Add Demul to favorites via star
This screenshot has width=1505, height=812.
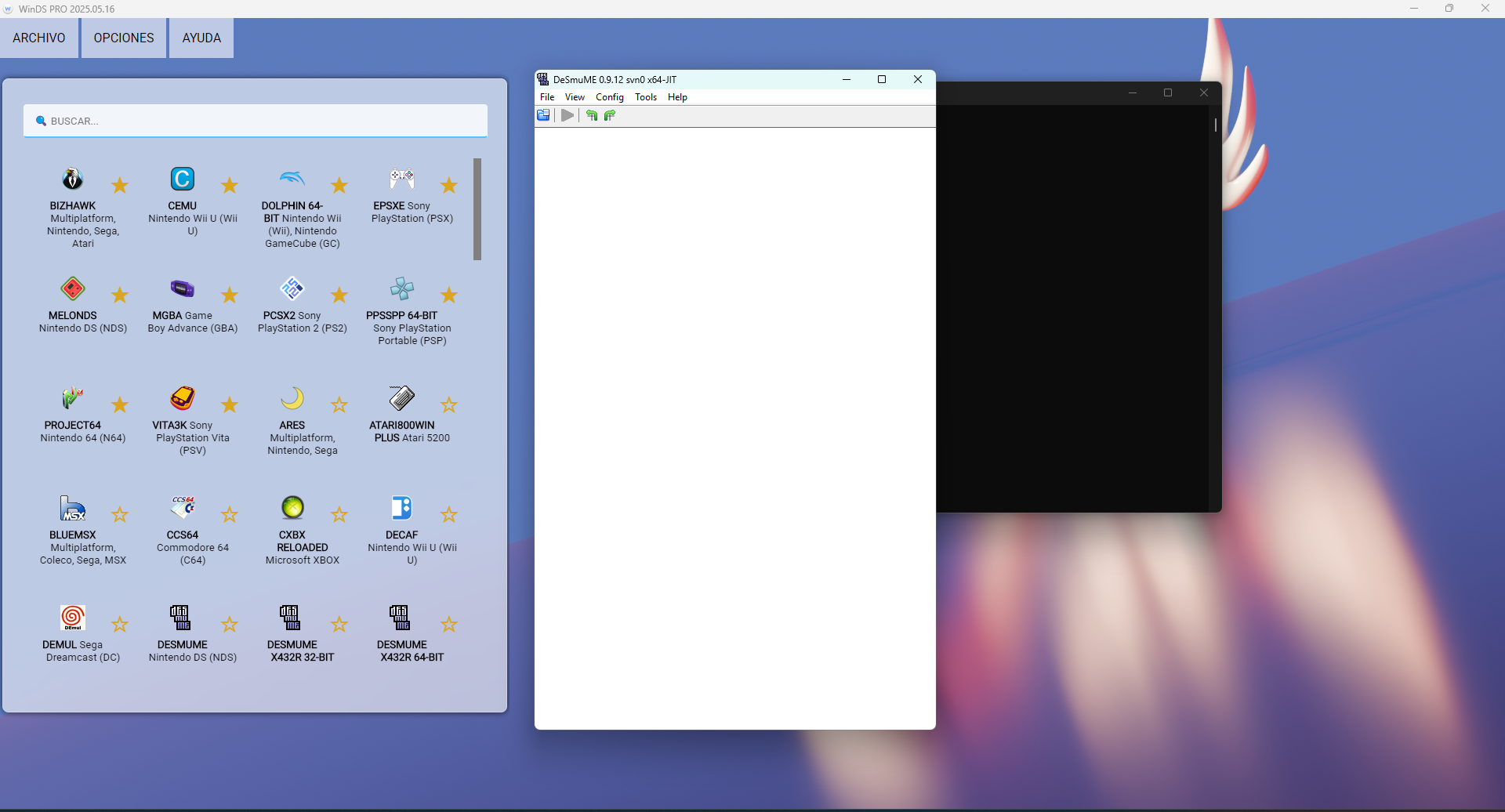[x=120, y=624]
